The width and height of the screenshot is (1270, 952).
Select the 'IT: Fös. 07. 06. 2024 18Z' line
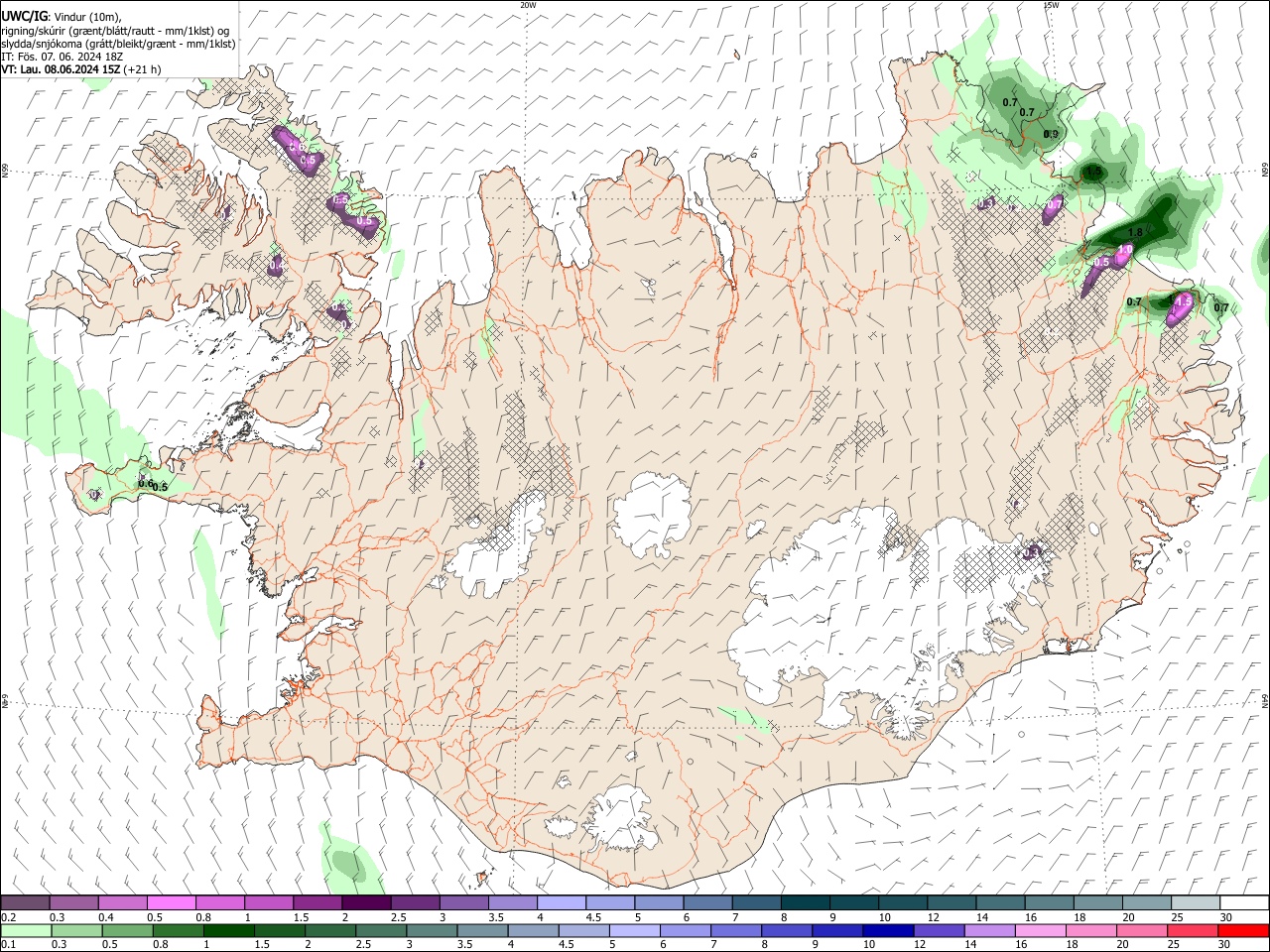point(62,57)
